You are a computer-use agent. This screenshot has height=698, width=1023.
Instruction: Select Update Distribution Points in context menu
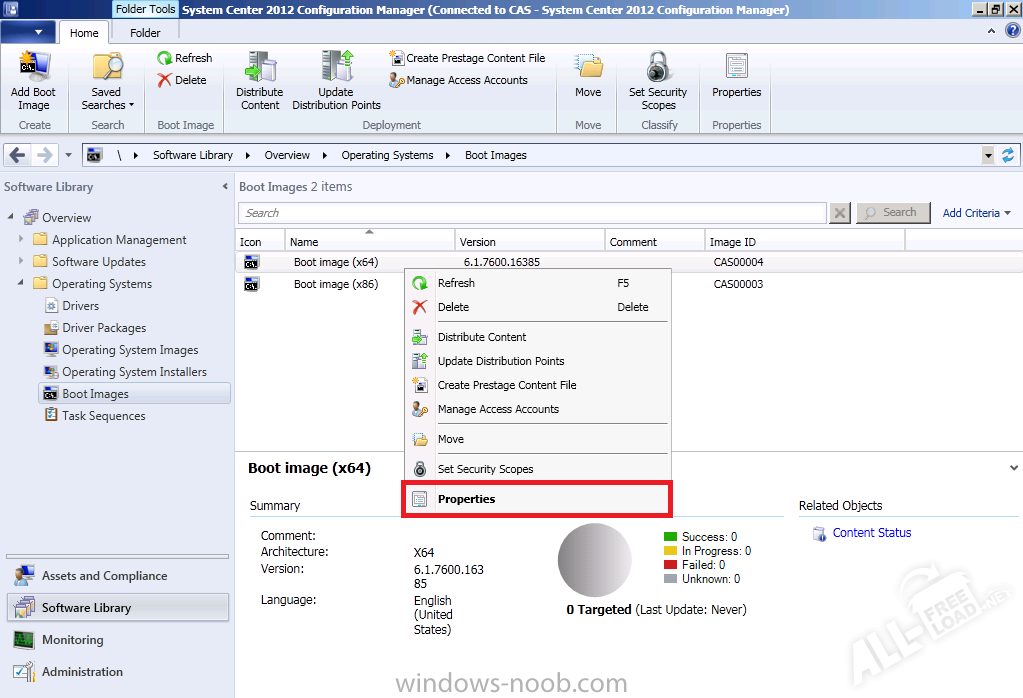(500, 361)
